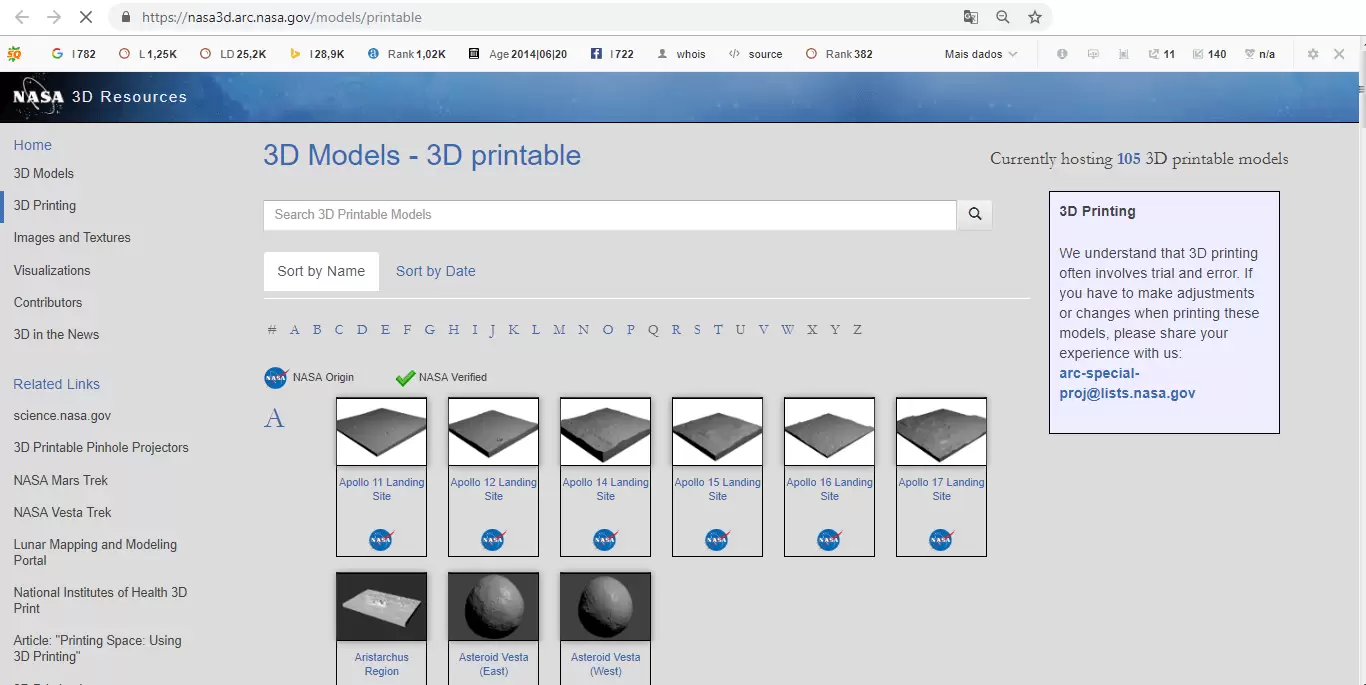Click the green NASA Verified checkmark icon

[x=405, y=378]
